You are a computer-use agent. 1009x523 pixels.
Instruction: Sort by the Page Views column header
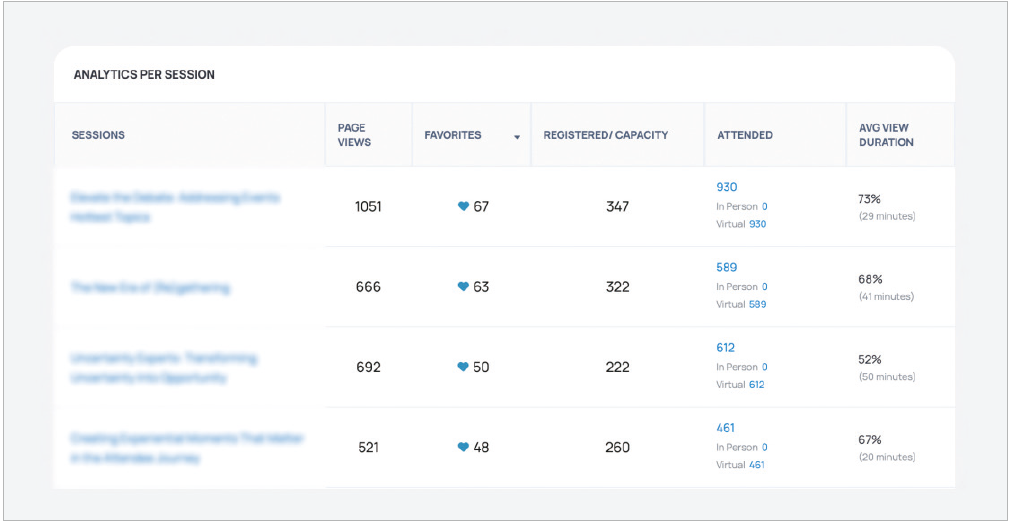pyautogui.click(x=354, y=135)
